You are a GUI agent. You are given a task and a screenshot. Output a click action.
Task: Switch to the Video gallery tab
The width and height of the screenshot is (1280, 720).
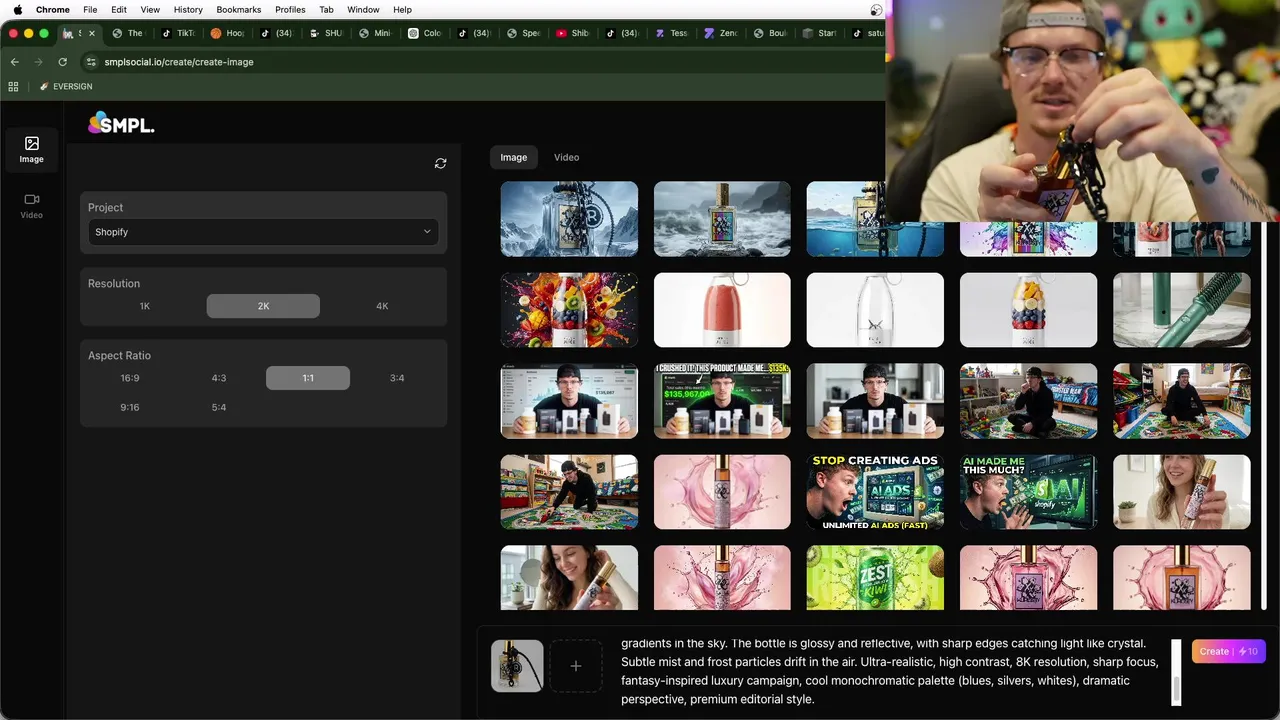click(567, 157)
